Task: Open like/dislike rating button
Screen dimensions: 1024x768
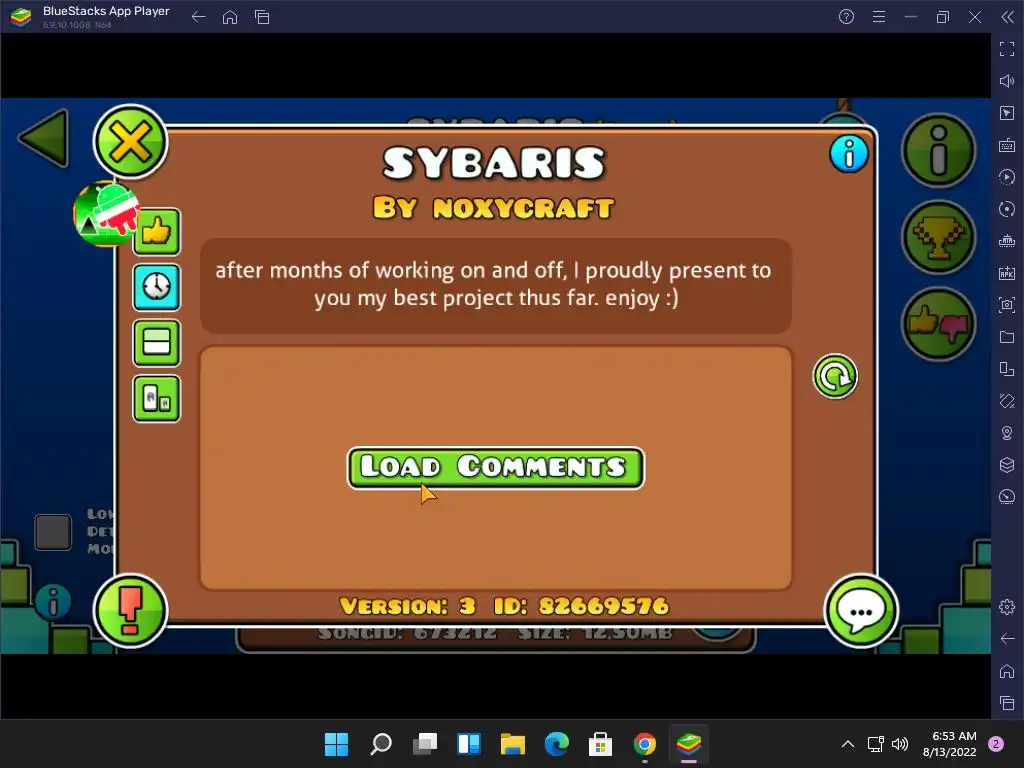Action: click(x=938, y=324)
